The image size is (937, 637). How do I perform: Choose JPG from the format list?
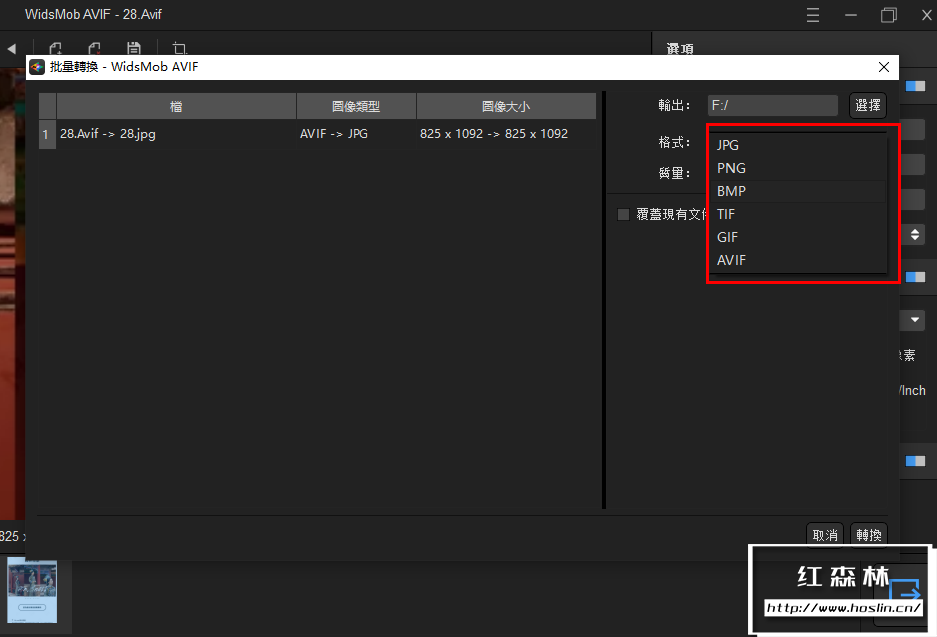[x=798, y=145]
